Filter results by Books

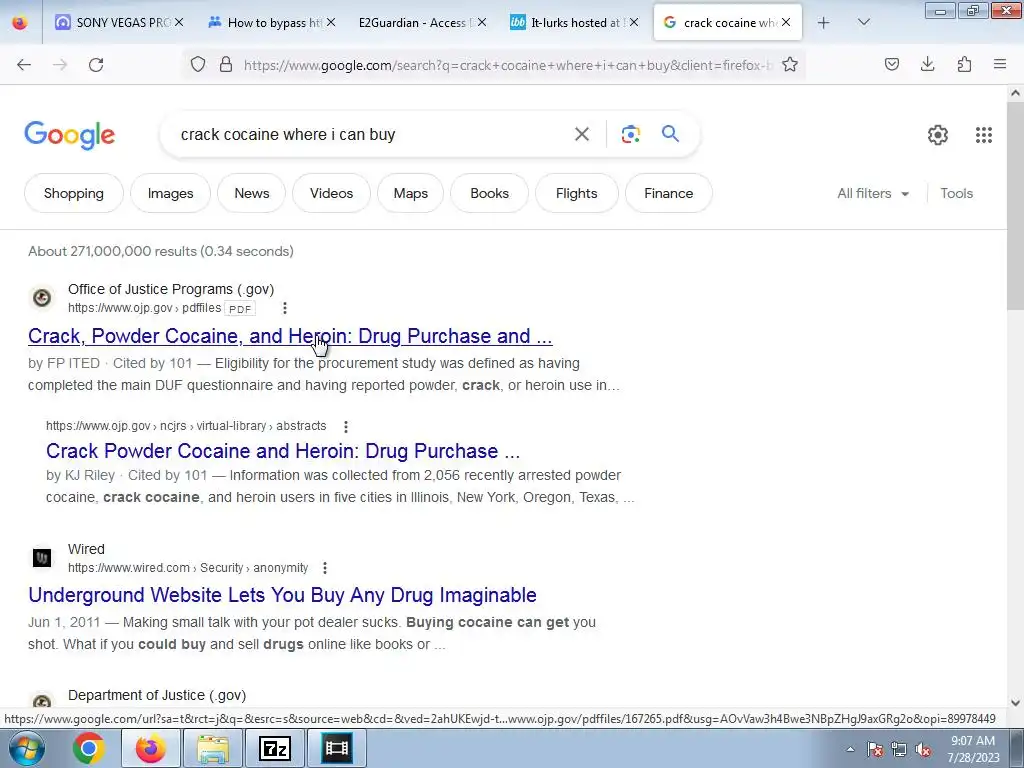click(489, 193)
